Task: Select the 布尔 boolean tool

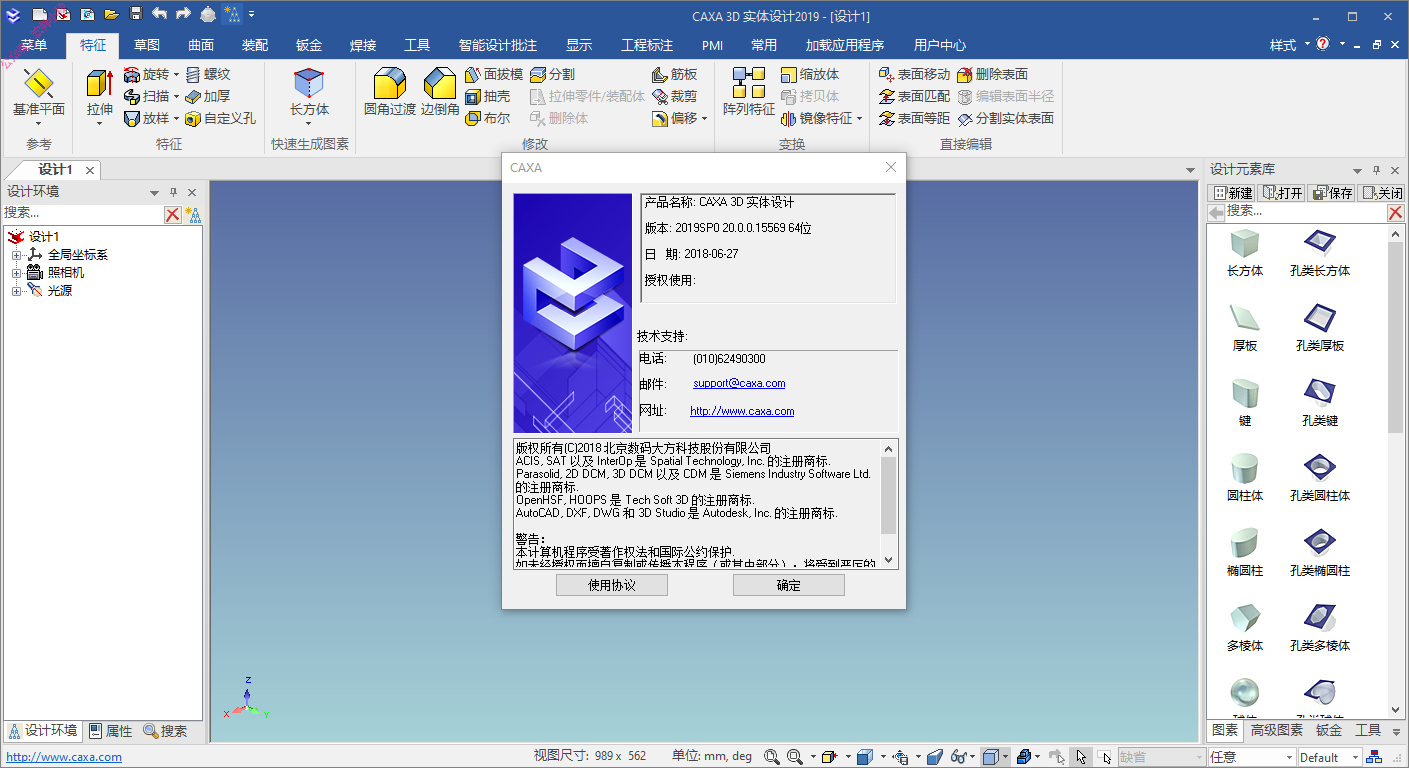Action: coord(488,118)
